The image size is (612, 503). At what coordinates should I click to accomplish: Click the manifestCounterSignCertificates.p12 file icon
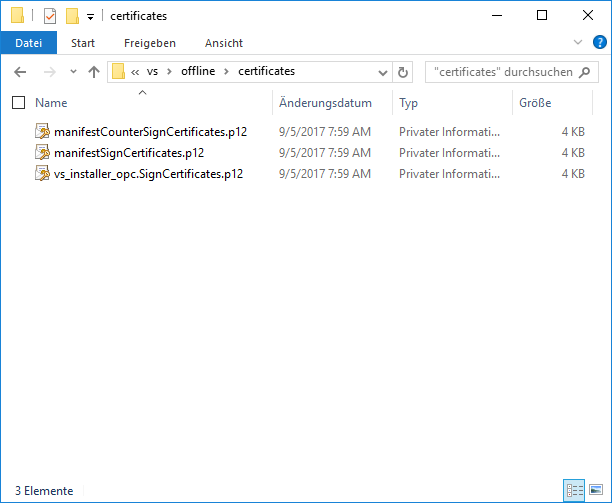pos(42,131)
